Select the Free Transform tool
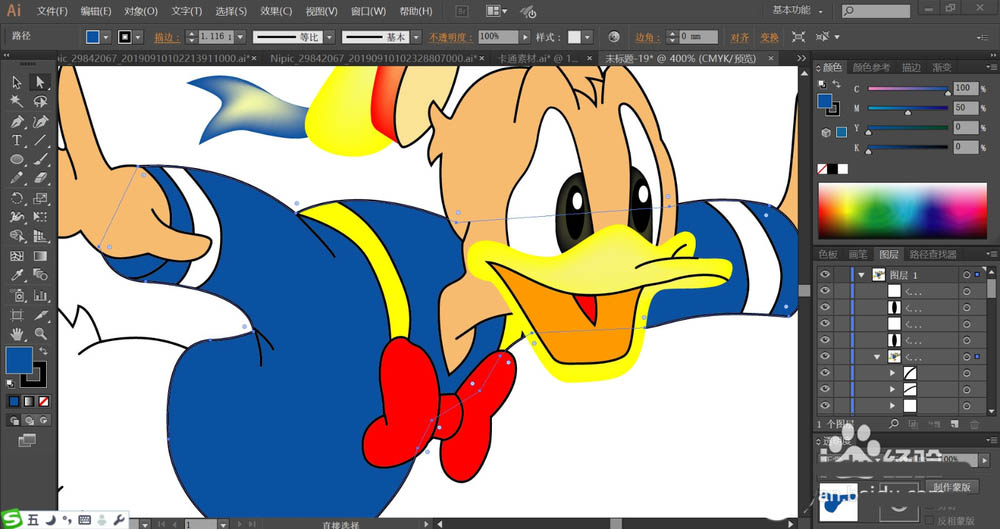The height and width of the screenshot is (529, 1000). tap(40, 217)
